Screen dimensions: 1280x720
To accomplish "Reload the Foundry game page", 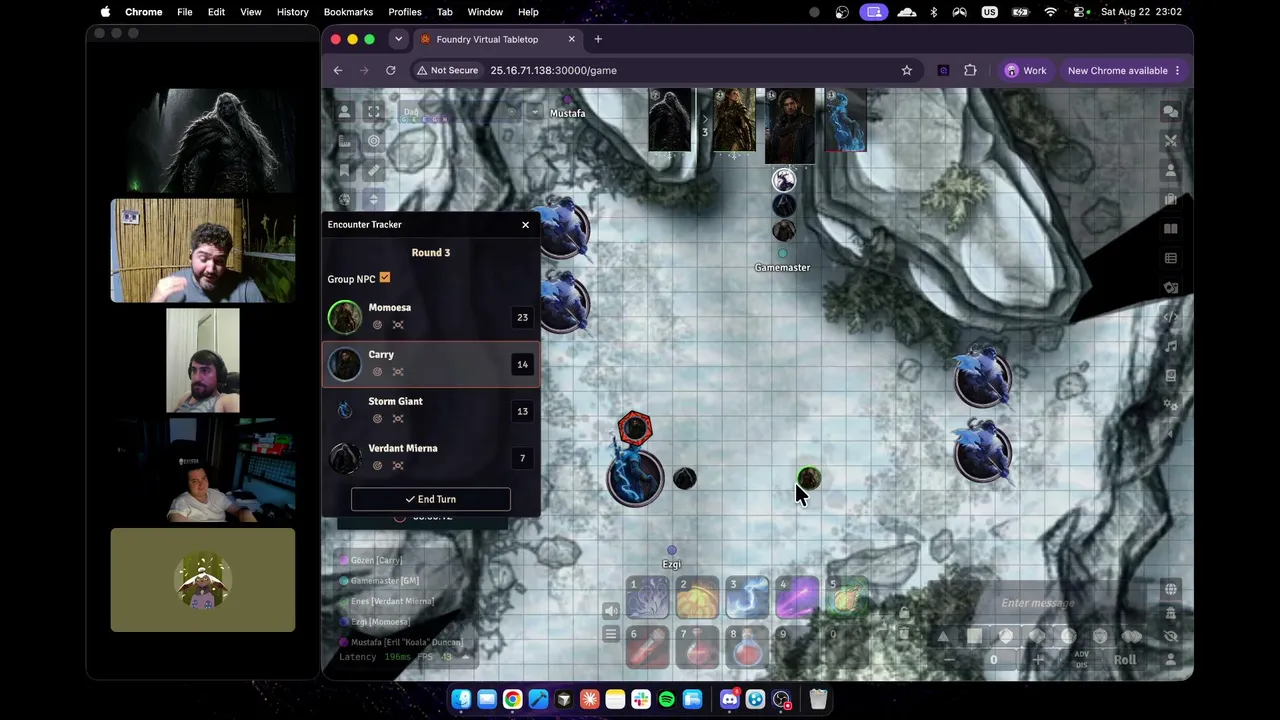I will (390, 70).
